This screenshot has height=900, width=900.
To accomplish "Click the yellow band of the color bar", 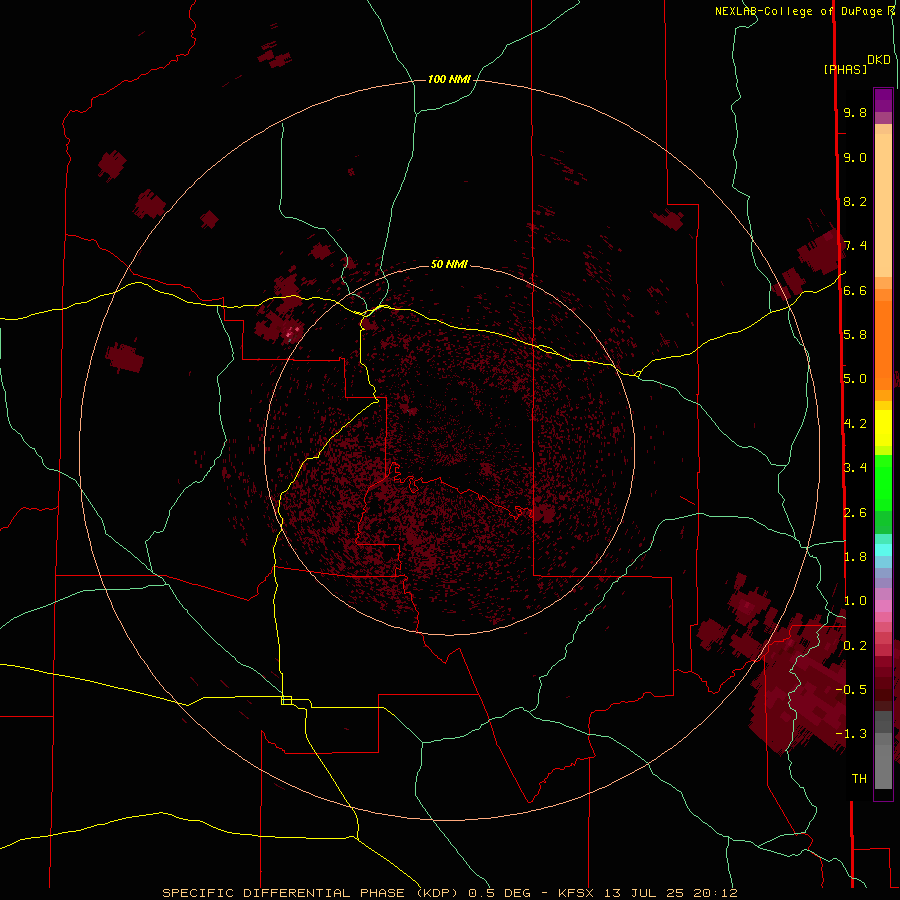I will point(883,428).
